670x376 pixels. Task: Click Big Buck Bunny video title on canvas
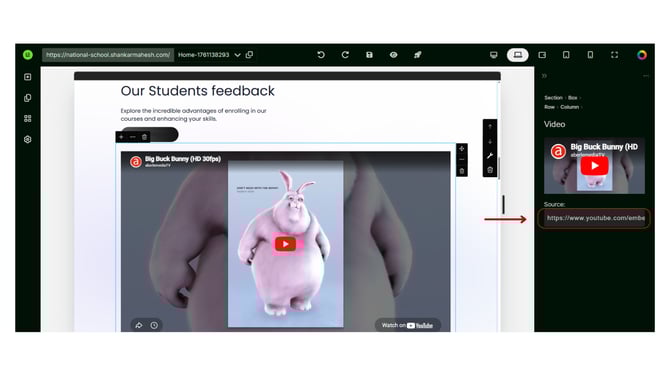183,159
